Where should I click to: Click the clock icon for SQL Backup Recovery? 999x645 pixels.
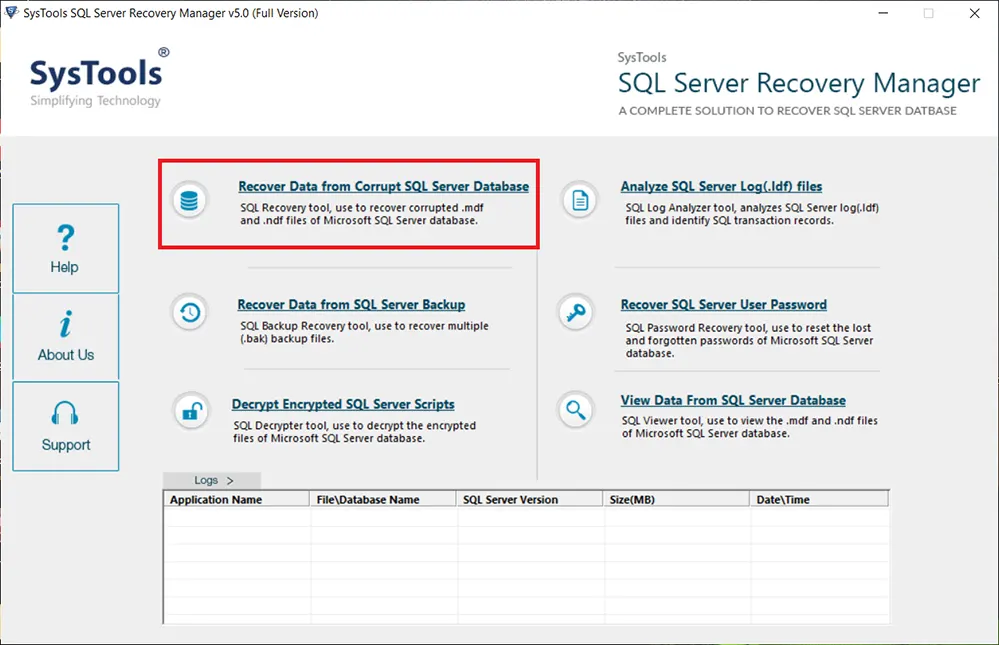click(x=190, y=312)
